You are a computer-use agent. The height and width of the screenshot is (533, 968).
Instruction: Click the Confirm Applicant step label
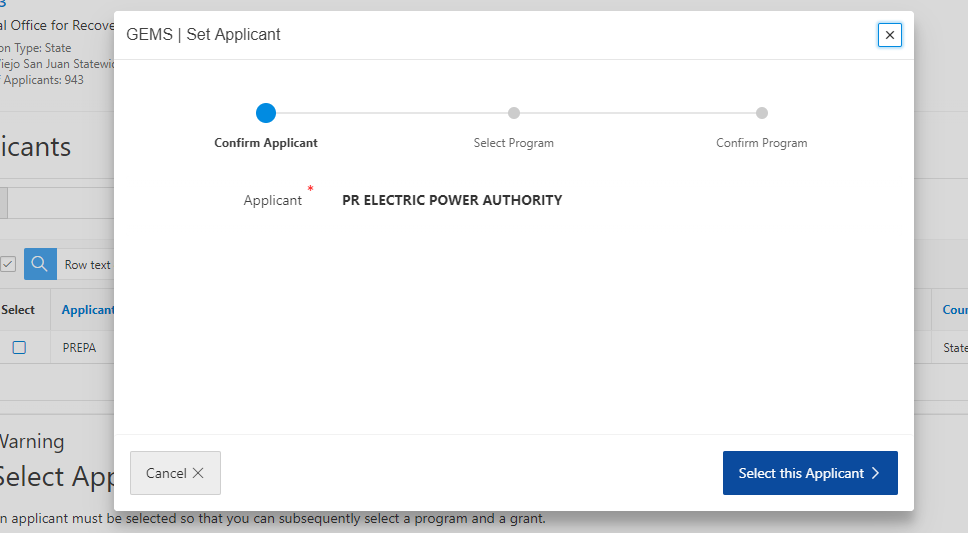(266, 143)
